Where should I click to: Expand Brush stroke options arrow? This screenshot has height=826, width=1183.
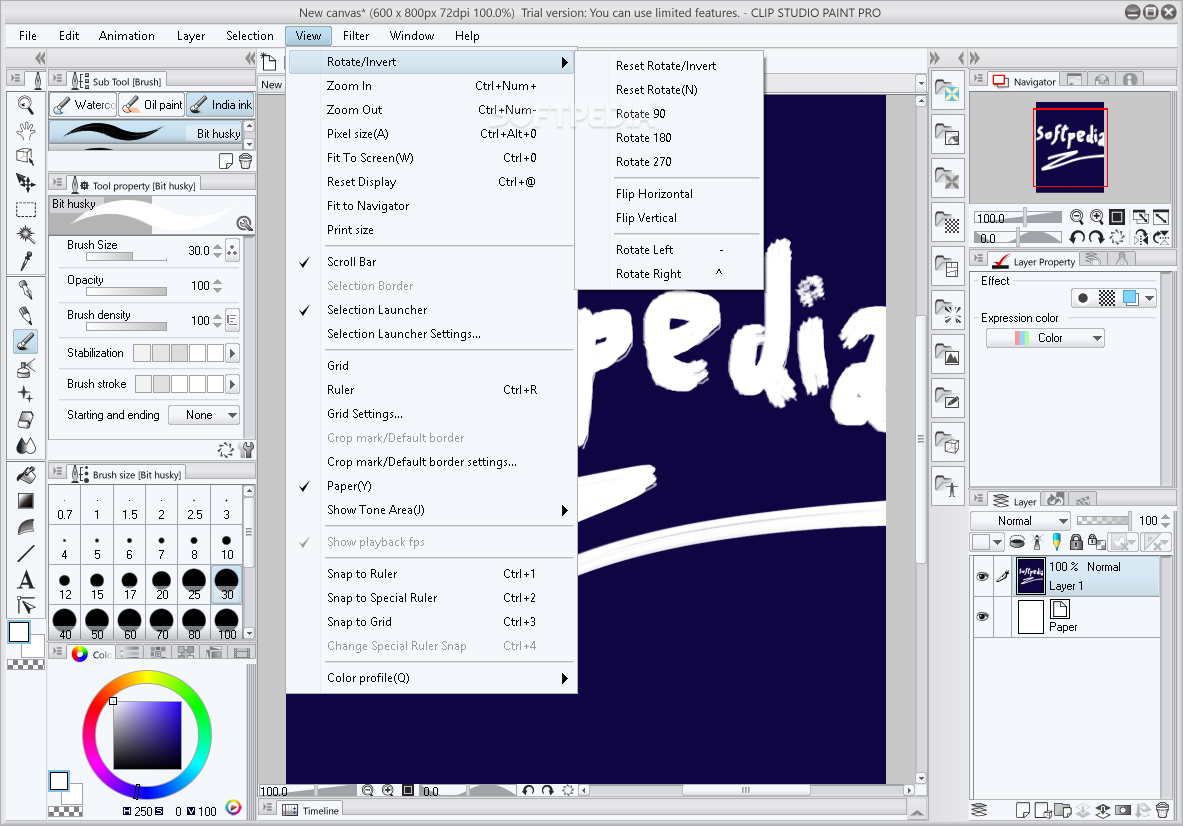[232, 384]
